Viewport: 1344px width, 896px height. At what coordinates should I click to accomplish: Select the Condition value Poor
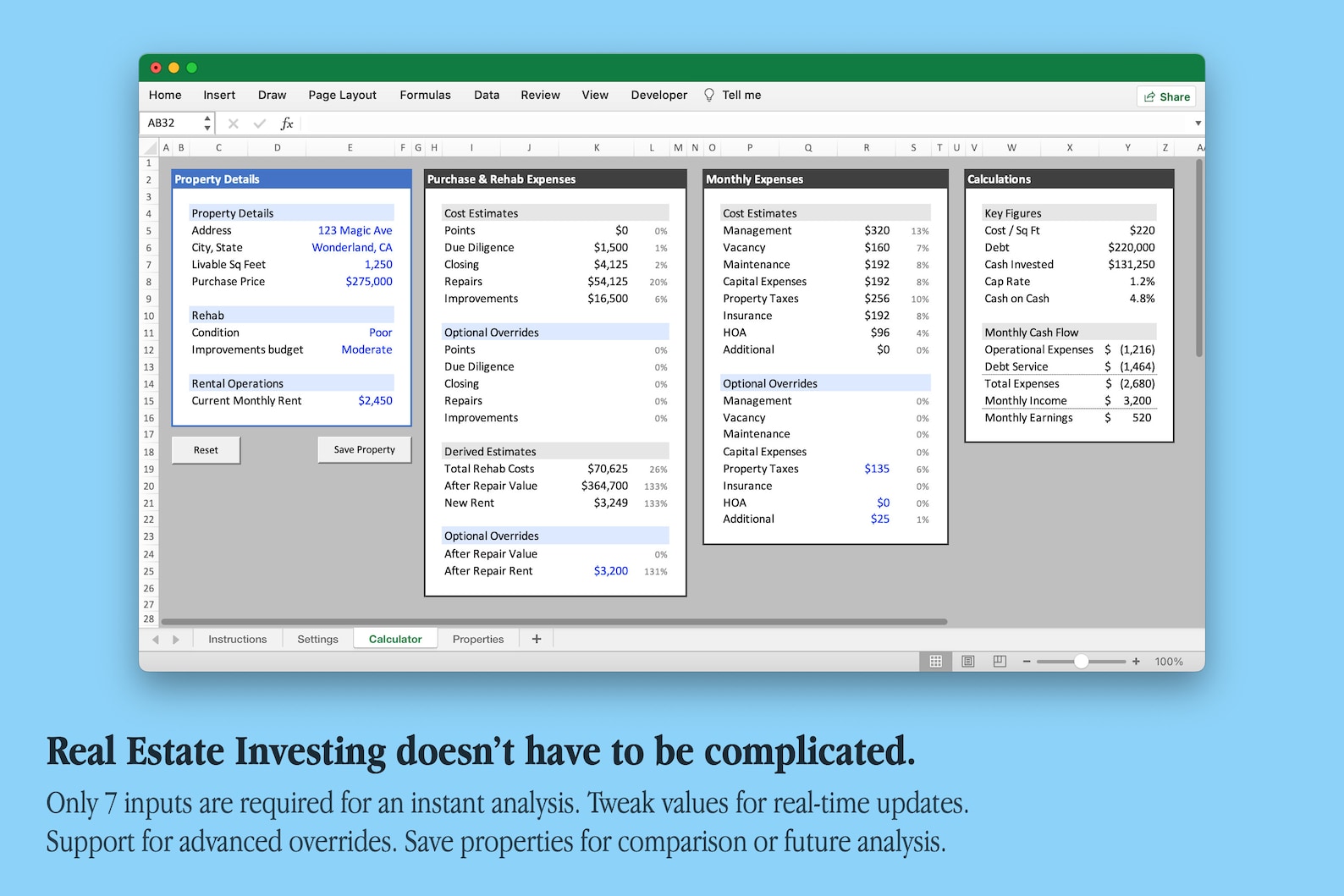[x=380, y=333]
